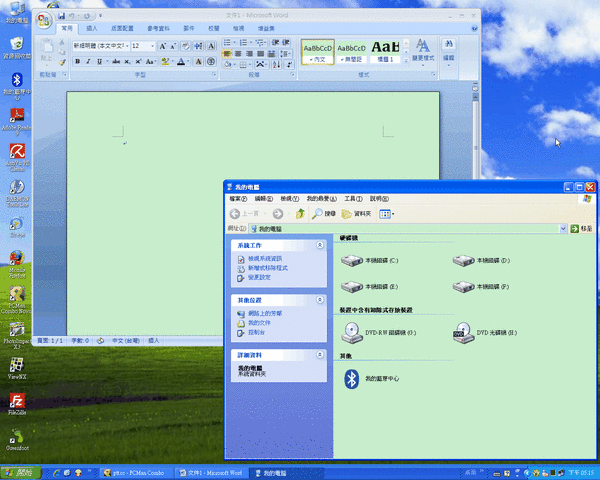600x480 pixels.
Task: Click the Grow Font icon in Word
Action: click(x=162, y=46)
